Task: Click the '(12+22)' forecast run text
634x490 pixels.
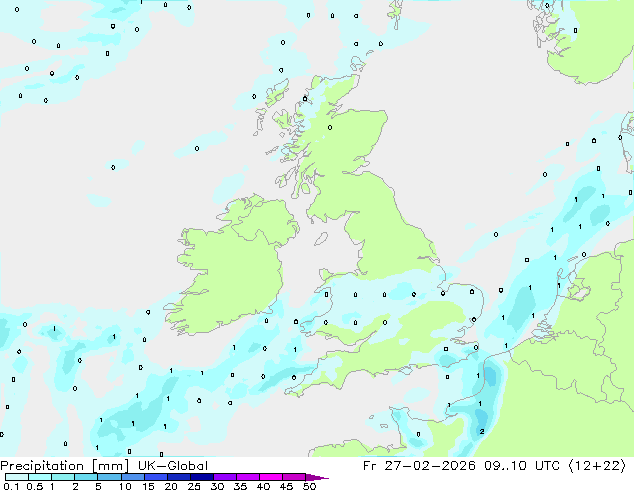Action: (x=598, y=466)
